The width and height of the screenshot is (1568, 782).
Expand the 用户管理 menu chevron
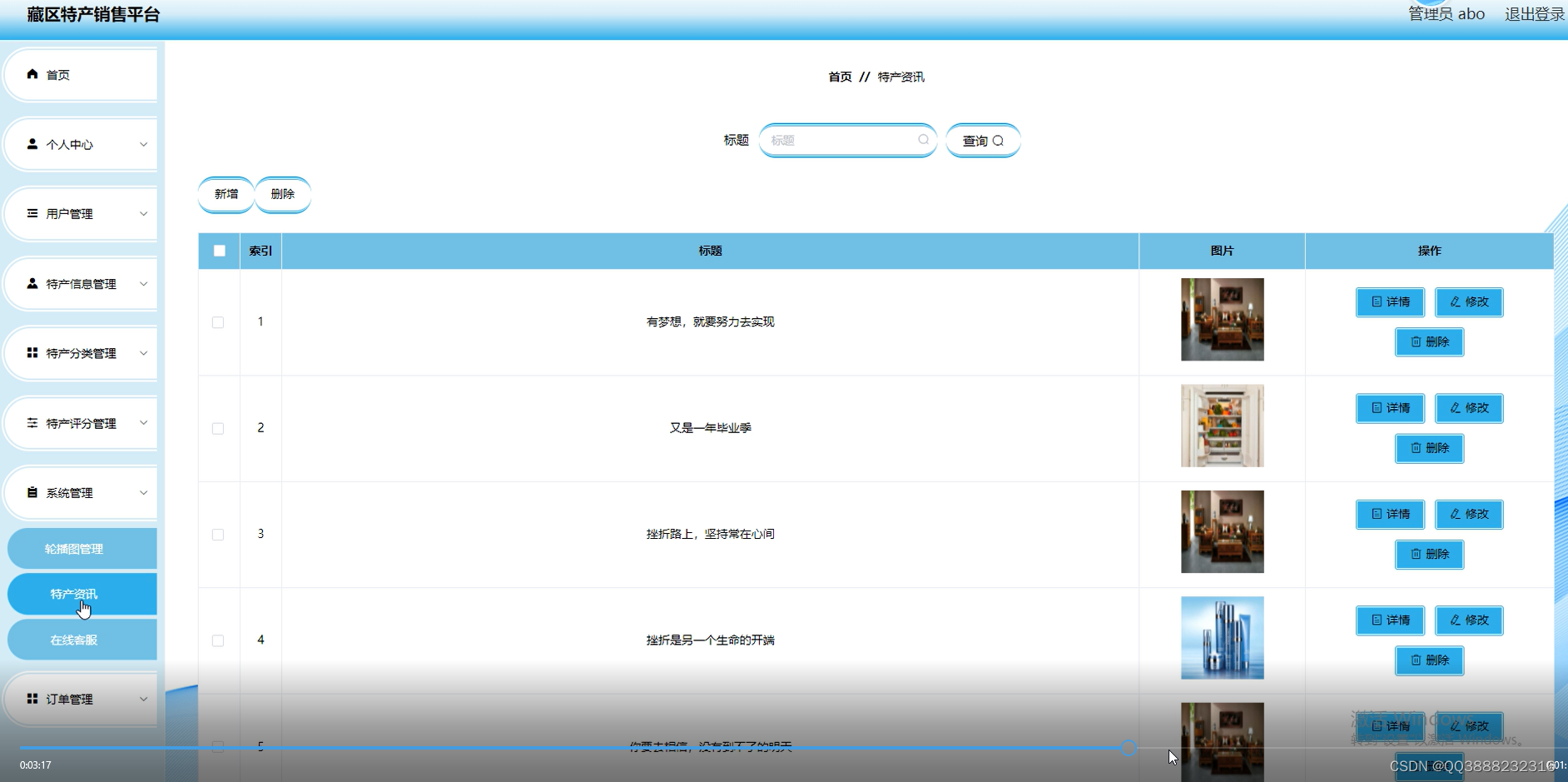(x=143, y=214)
